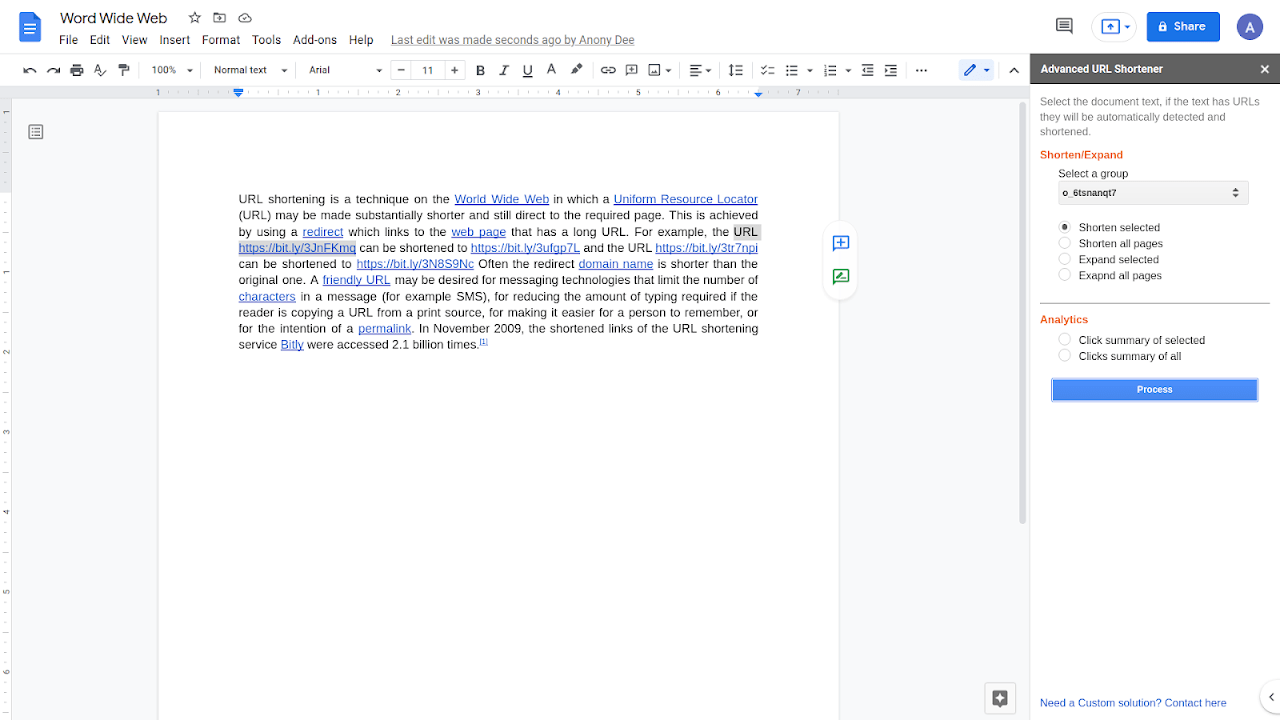
Task: Select the Expand selected option
Action: coord(1065,259)
